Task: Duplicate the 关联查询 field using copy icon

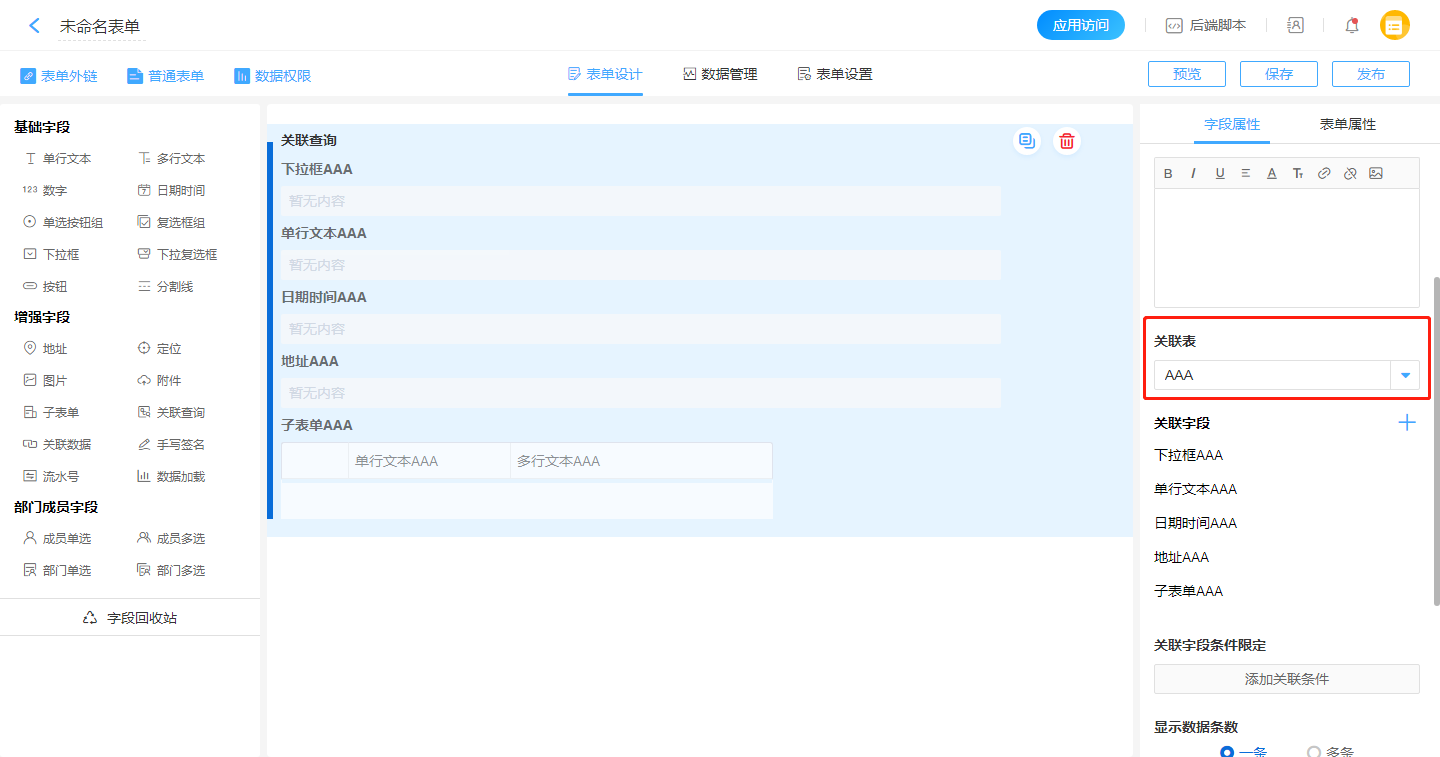Action: pos(1026,142)
